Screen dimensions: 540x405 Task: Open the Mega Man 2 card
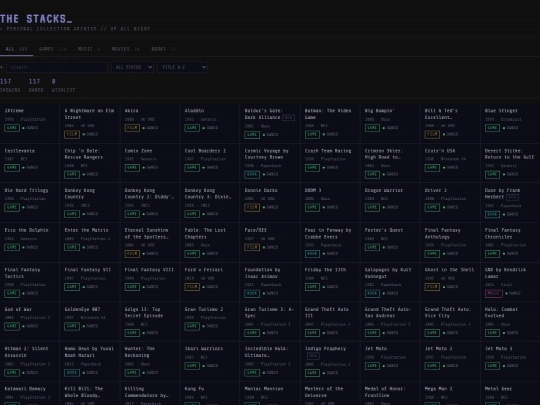450,393
